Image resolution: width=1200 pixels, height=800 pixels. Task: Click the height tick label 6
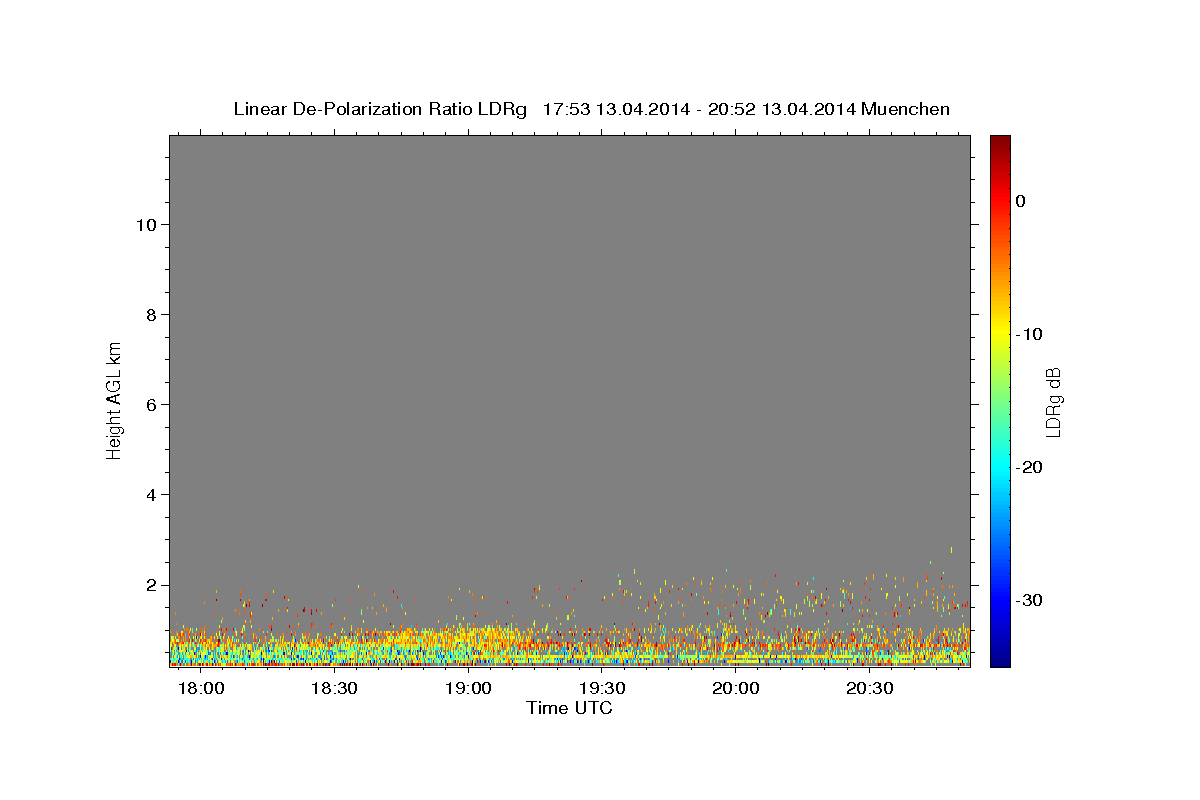pos(153,405)
